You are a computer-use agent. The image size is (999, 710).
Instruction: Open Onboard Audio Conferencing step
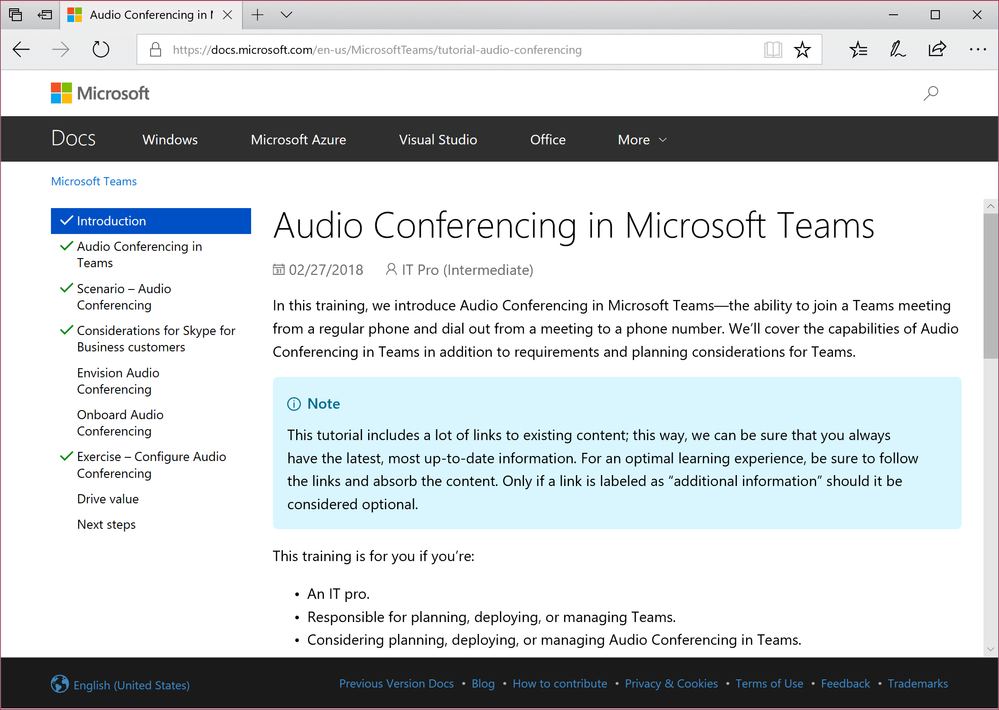coord(120,423)
